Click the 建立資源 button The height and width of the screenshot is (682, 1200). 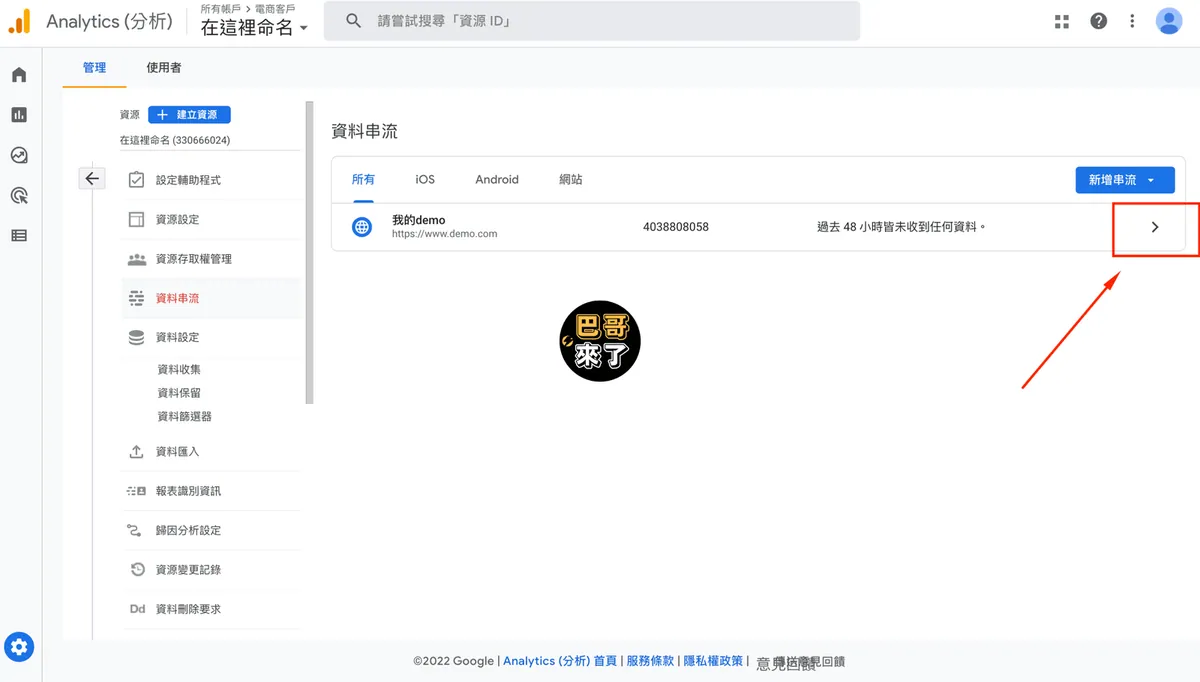click(189, 115)
